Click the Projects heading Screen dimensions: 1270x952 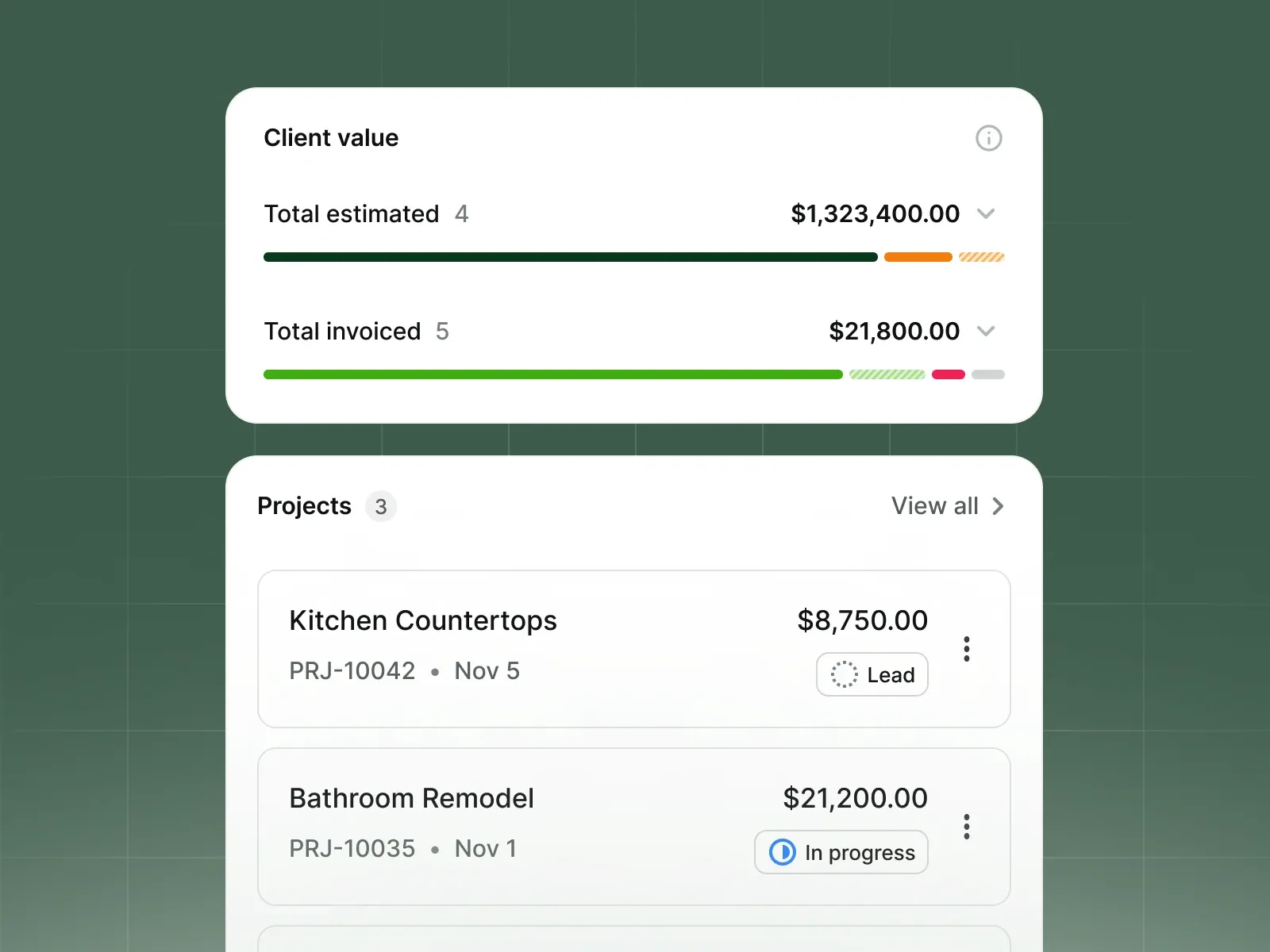point(304,505)
